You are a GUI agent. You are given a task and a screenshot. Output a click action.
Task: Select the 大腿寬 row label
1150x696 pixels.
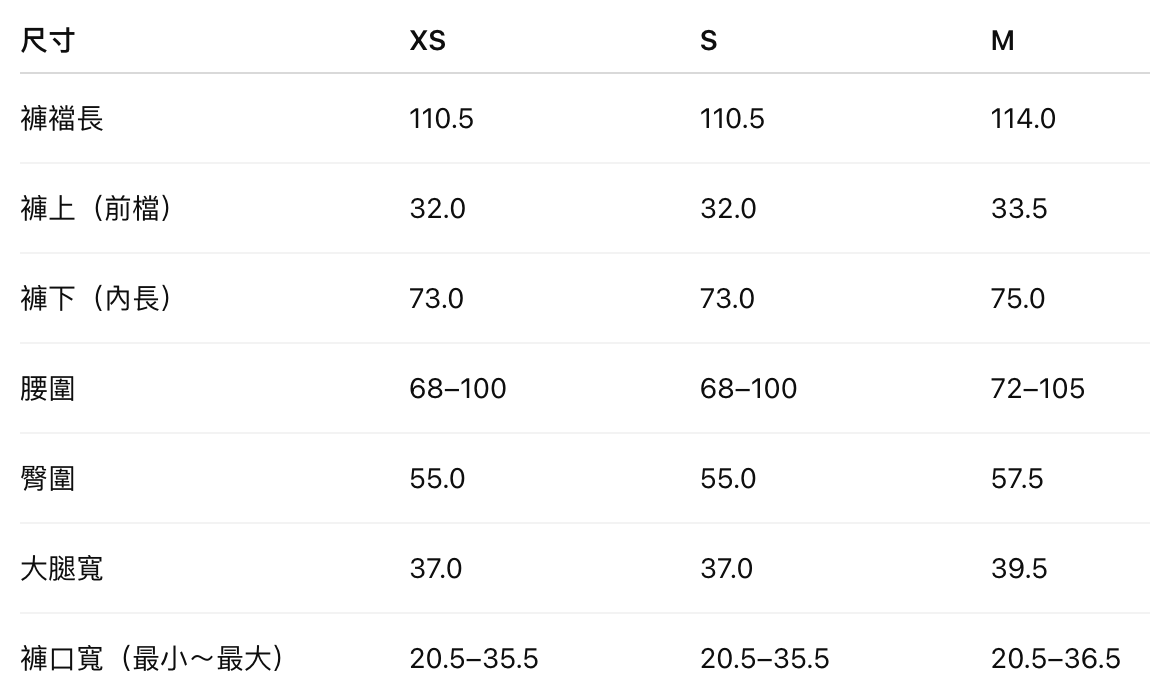pos(62,569)
